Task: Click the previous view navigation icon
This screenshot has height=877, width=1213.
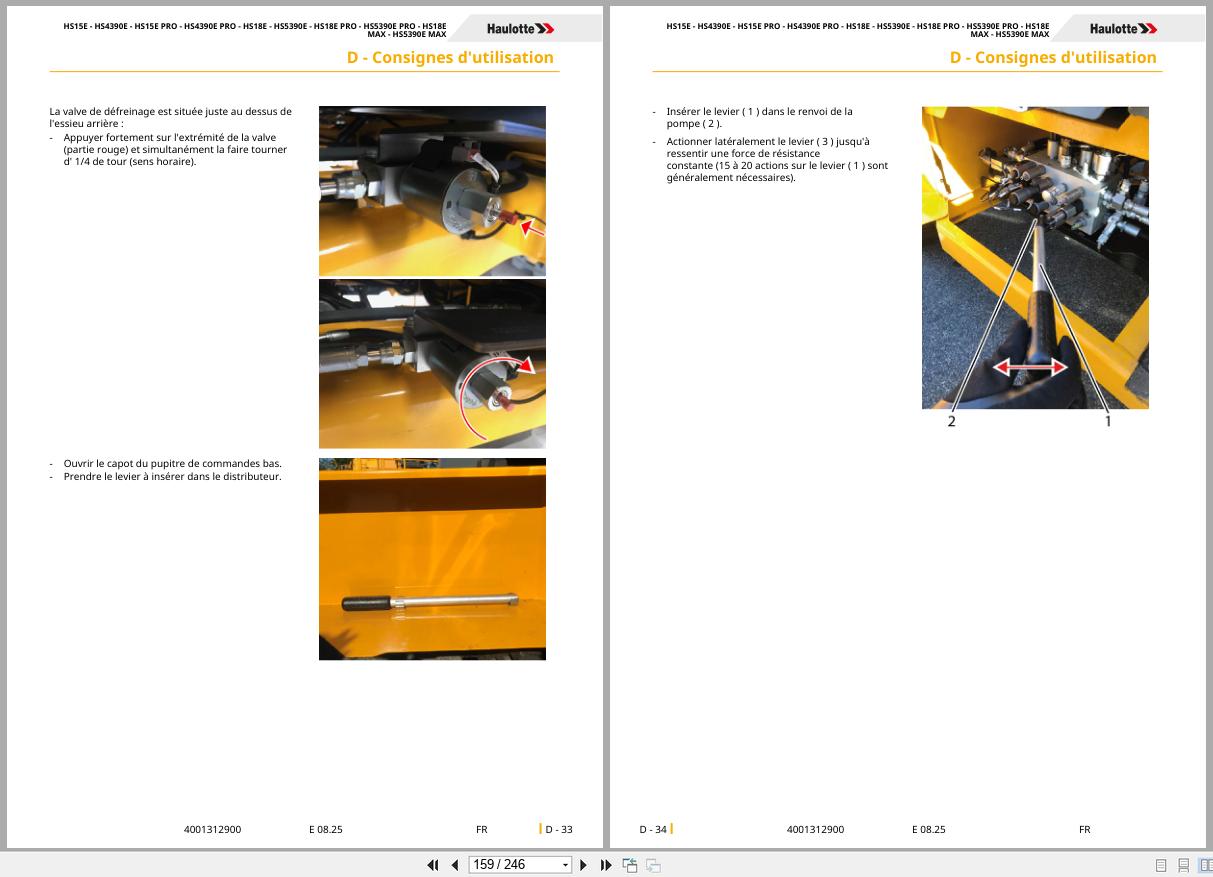Action: click(x=630, y=865)
